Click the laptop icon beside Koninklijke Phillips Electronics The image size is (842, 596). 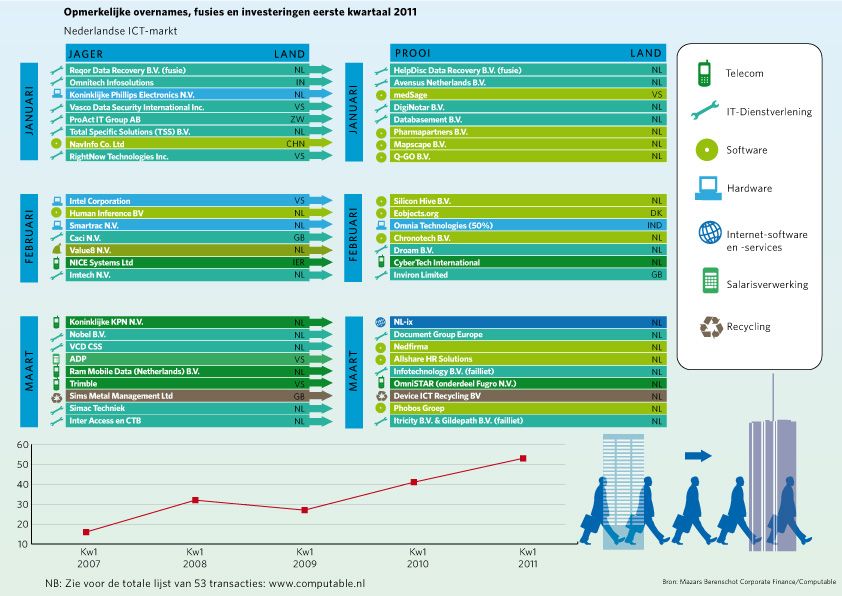(x=57, y=95)
